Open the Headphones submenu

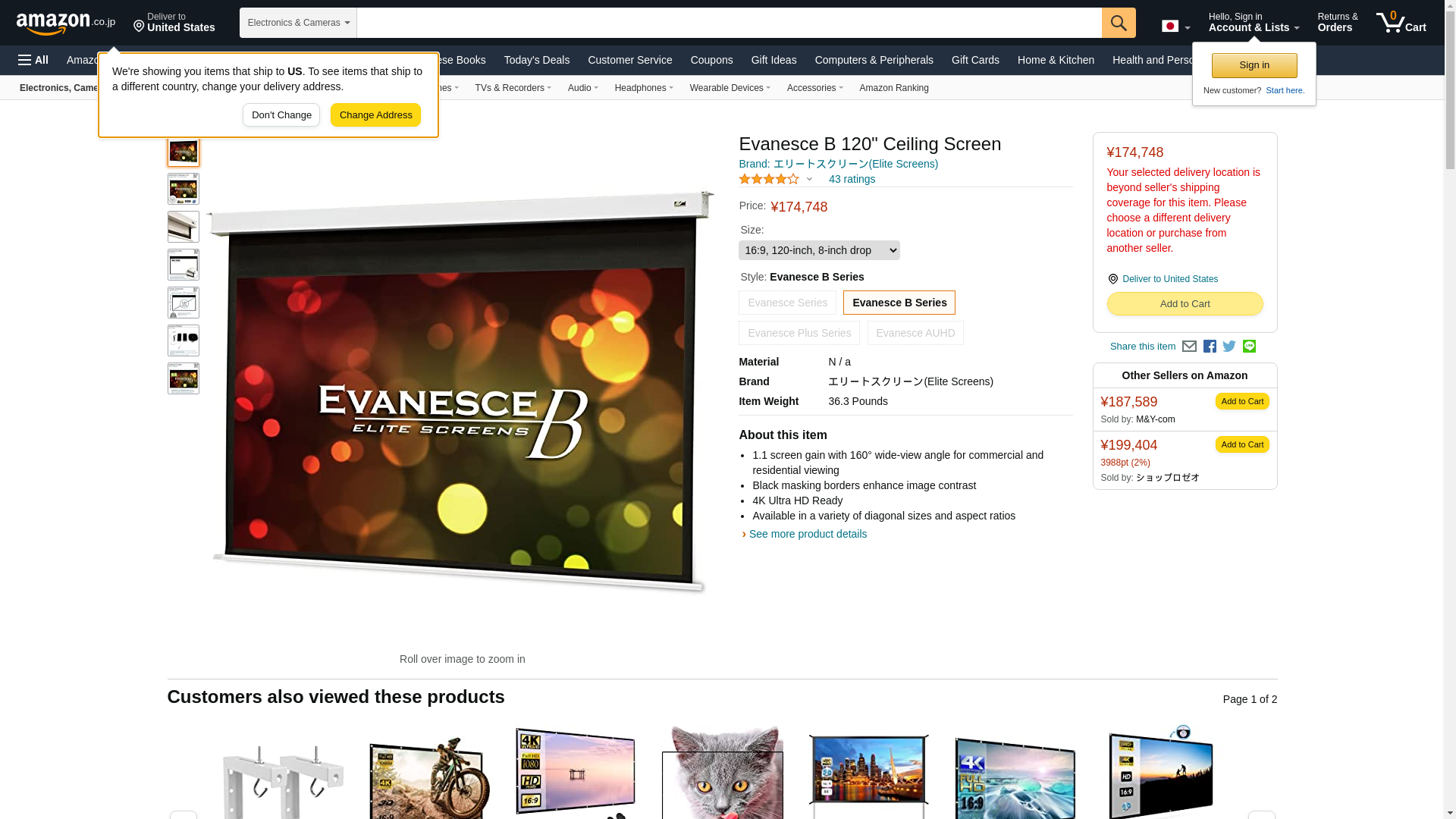tap(644, 88)
